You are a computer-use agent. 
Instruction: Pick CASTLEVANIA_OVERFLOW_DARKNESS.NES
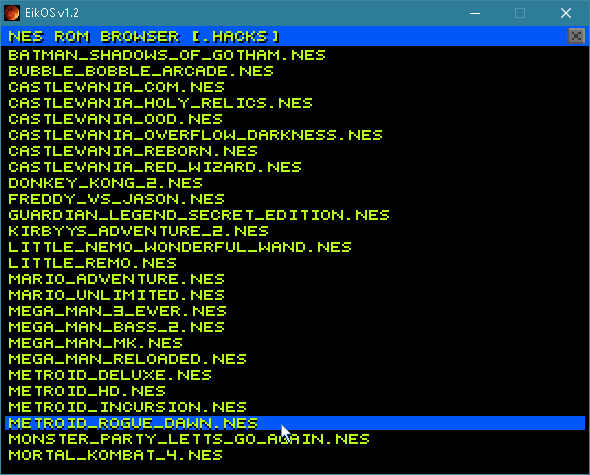tap(195, 135)
